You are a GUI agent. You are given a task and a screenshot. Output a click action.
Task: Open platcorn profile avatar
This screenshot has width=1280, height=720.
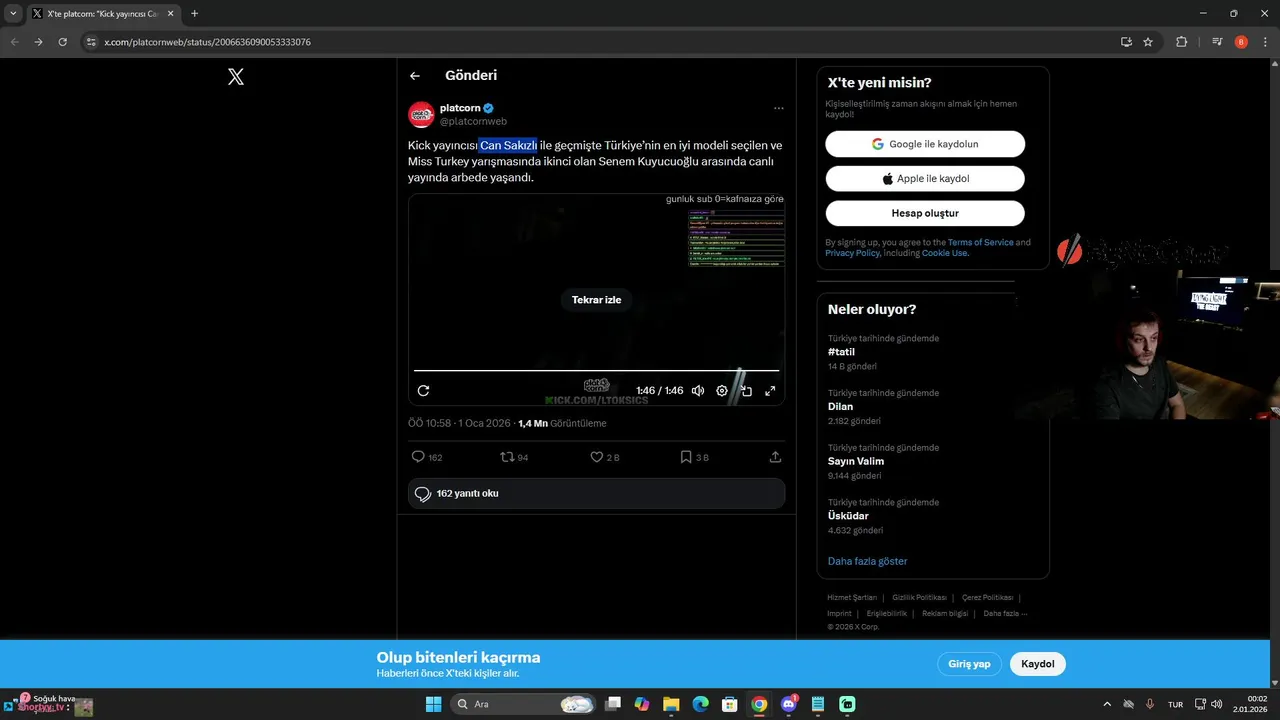(x=421, y=114)
